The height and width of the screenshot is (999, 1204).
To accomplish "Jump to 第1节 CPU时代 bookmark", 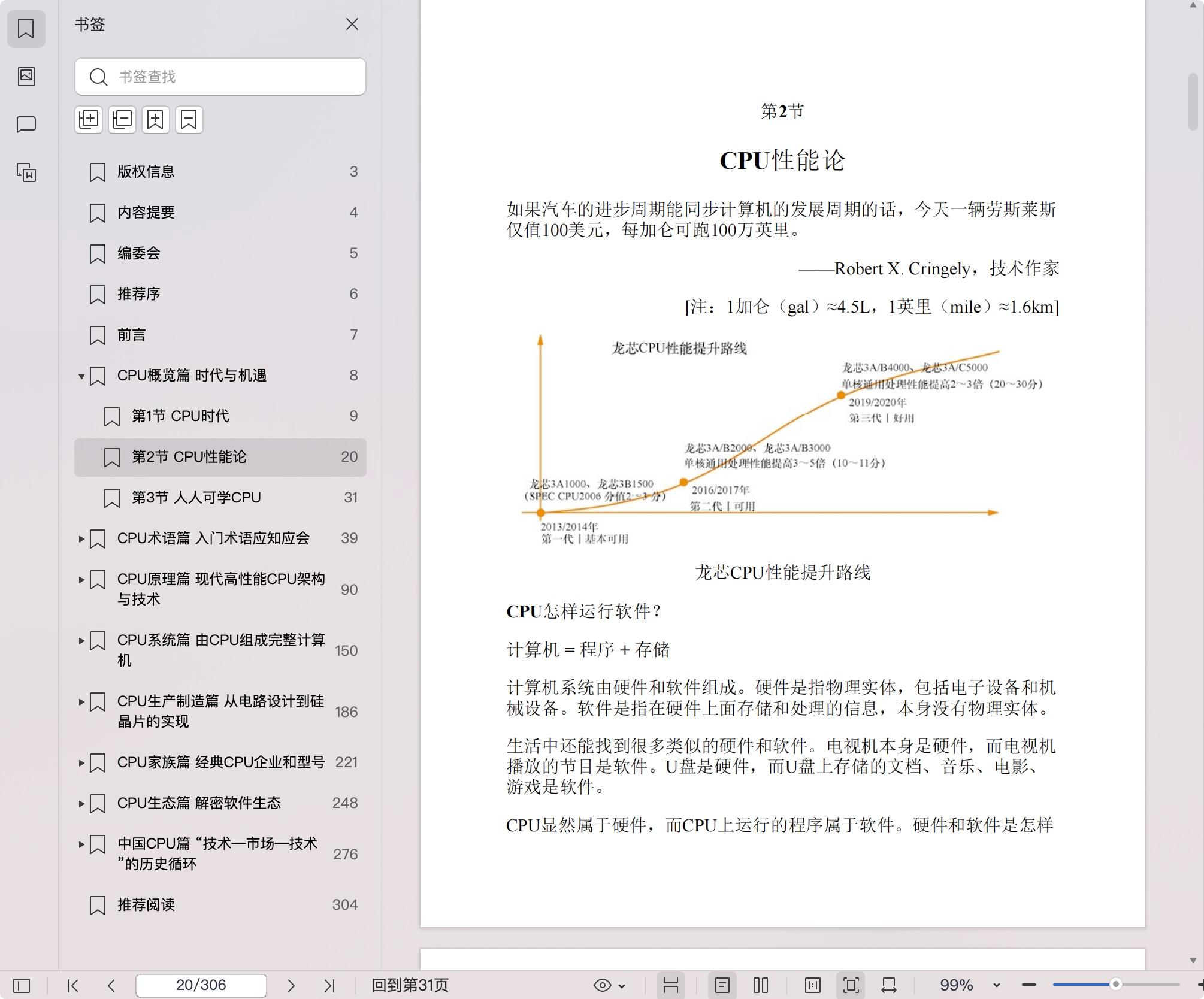I will 220,416.
